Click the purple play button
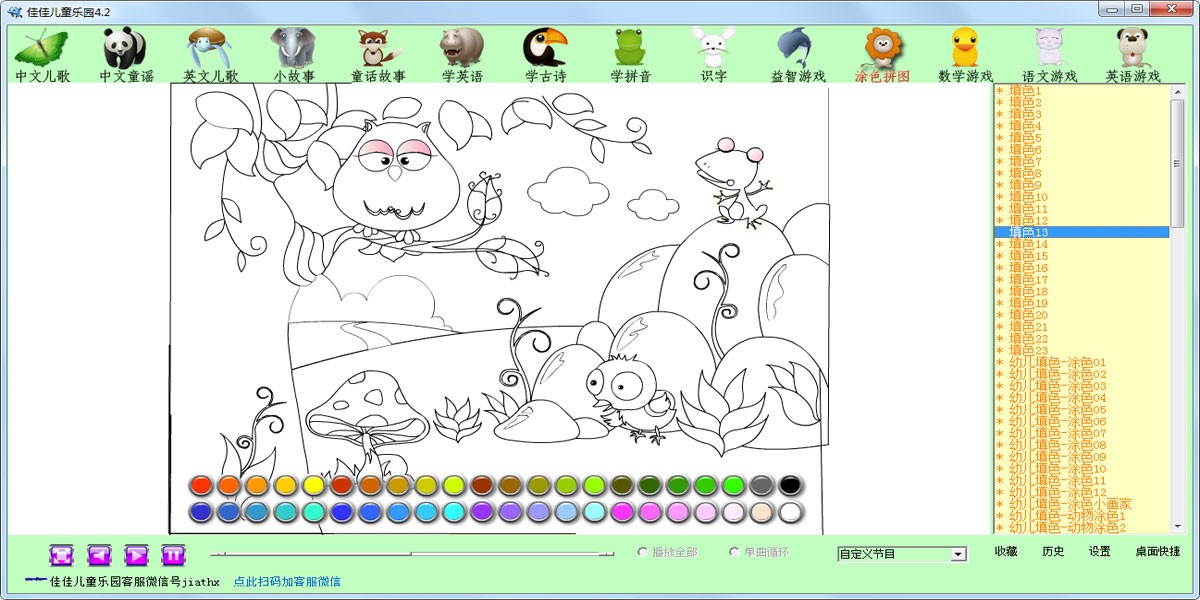The image size is (1200, 600). click(x=136, y=554)
